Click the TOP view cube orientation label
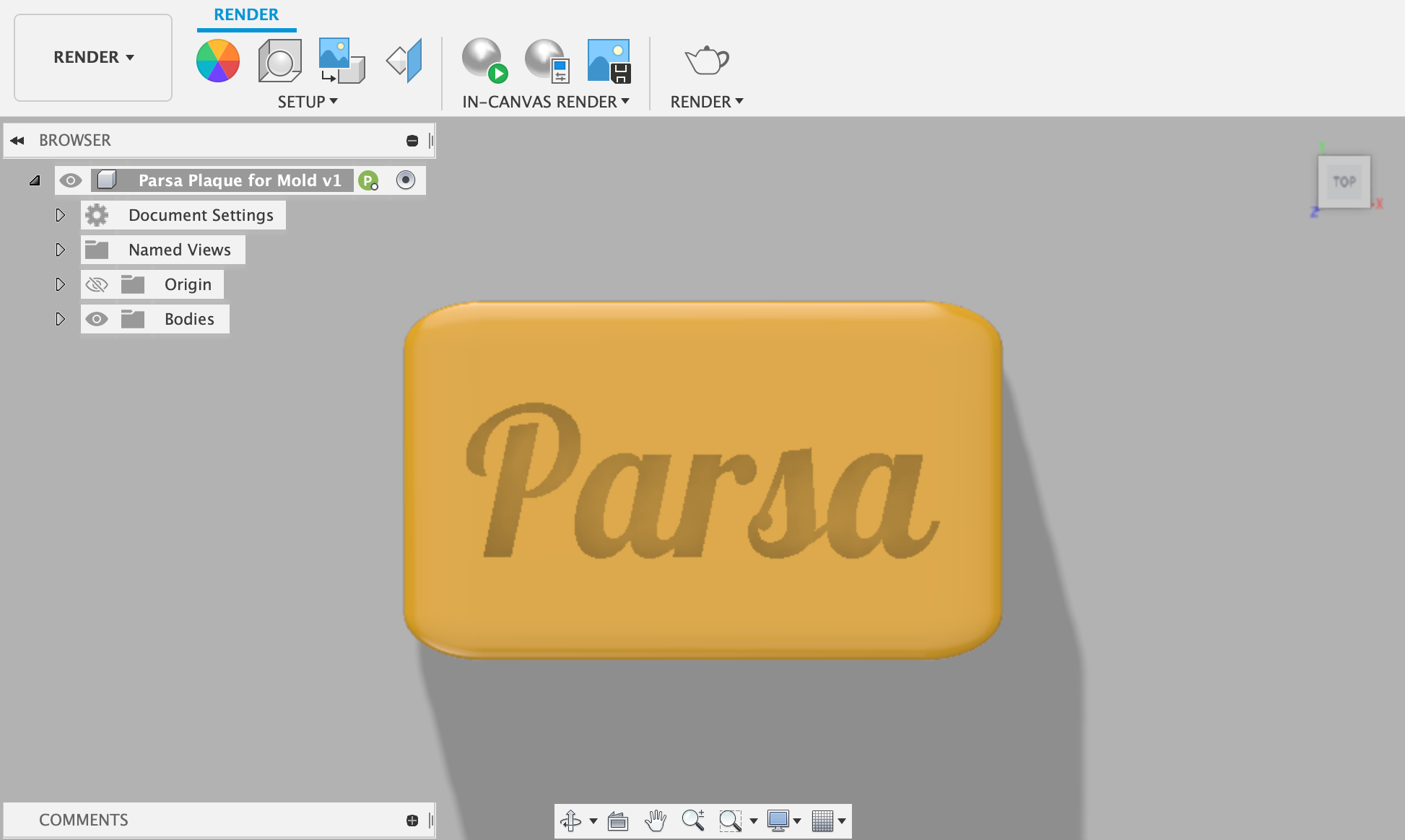Image resolution: width=1405 pixels, height=840 pixels. (x=1344, y=182)
